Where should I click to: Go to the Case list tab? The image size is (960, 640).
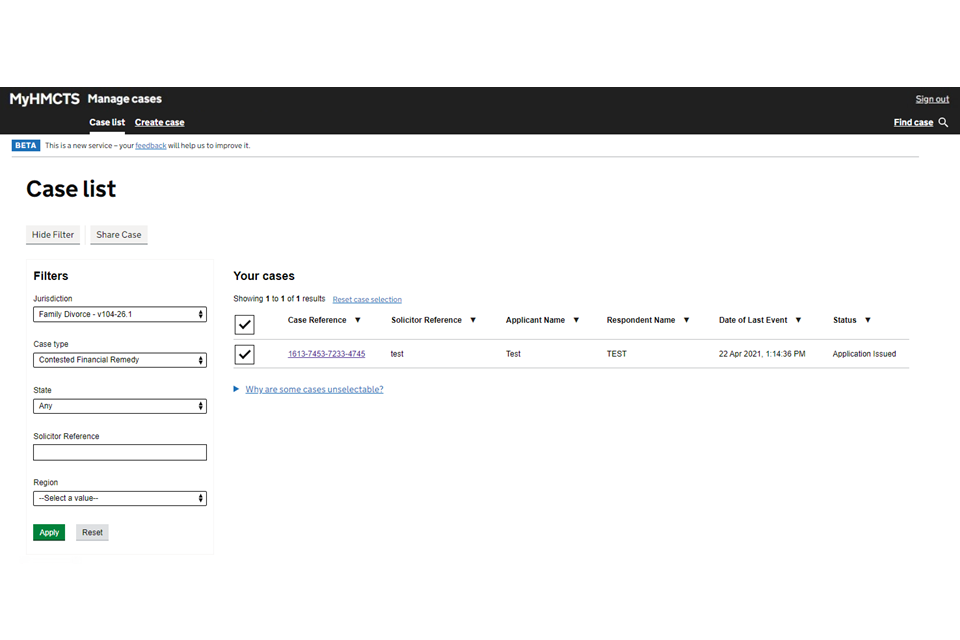tap(107, 122)
